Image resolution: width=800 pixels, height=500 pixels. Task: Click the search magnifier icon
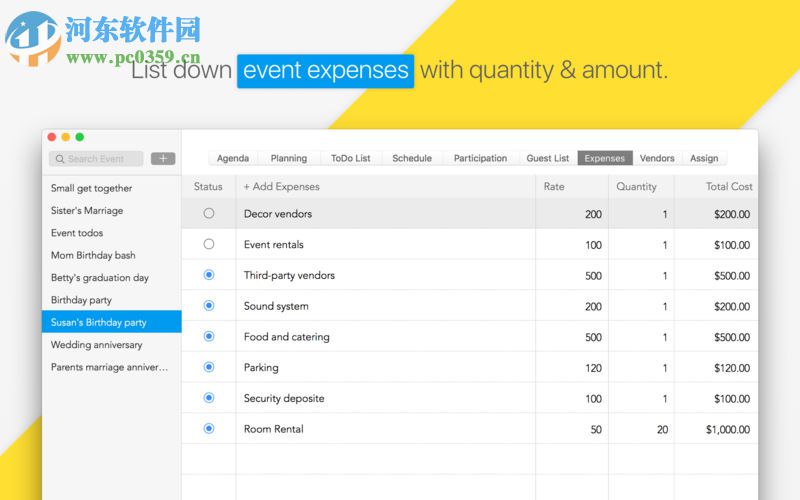tap(60, 159)
